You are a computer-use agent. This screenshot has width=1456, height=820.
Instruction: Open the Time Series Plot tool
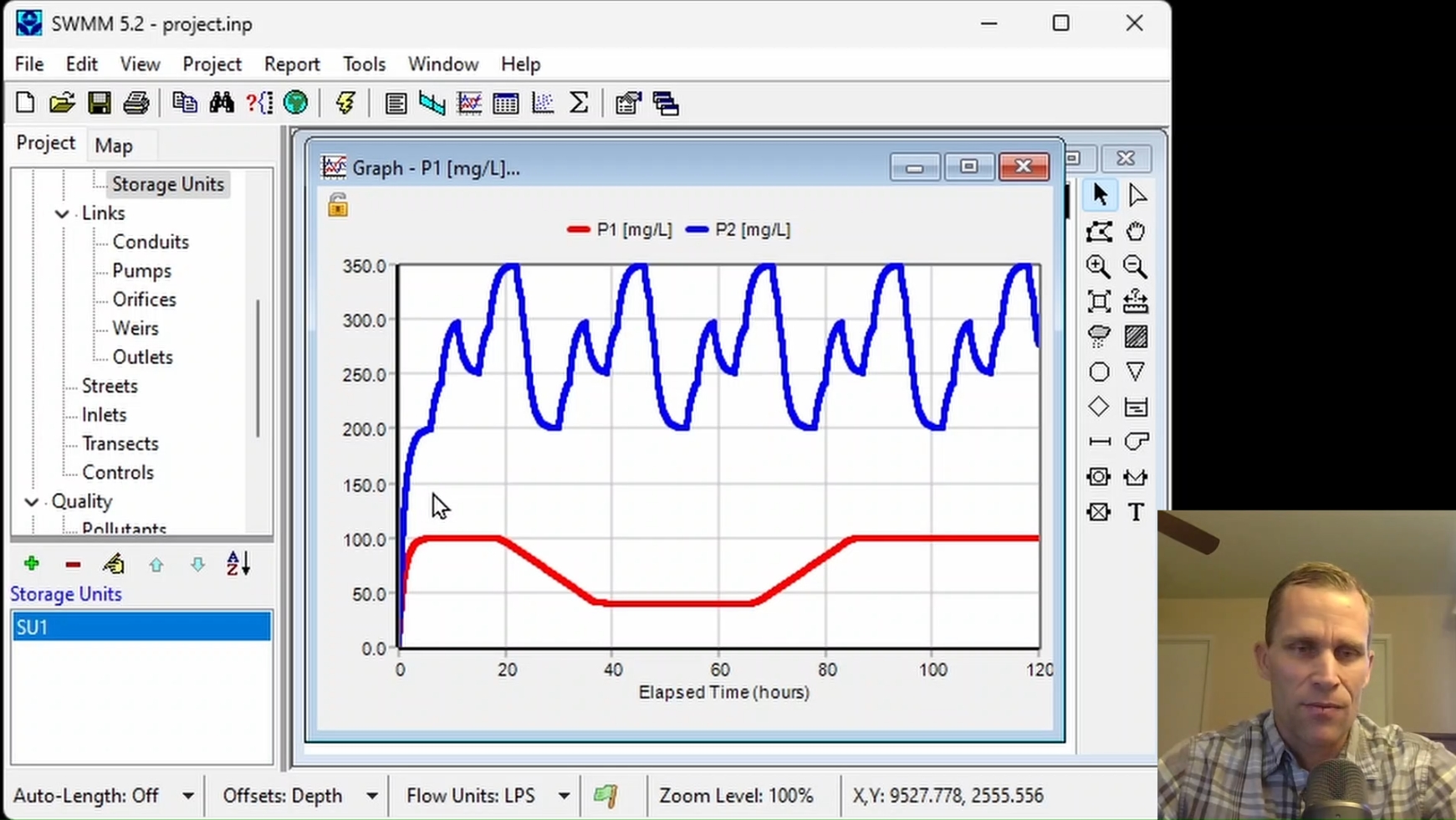469,103
